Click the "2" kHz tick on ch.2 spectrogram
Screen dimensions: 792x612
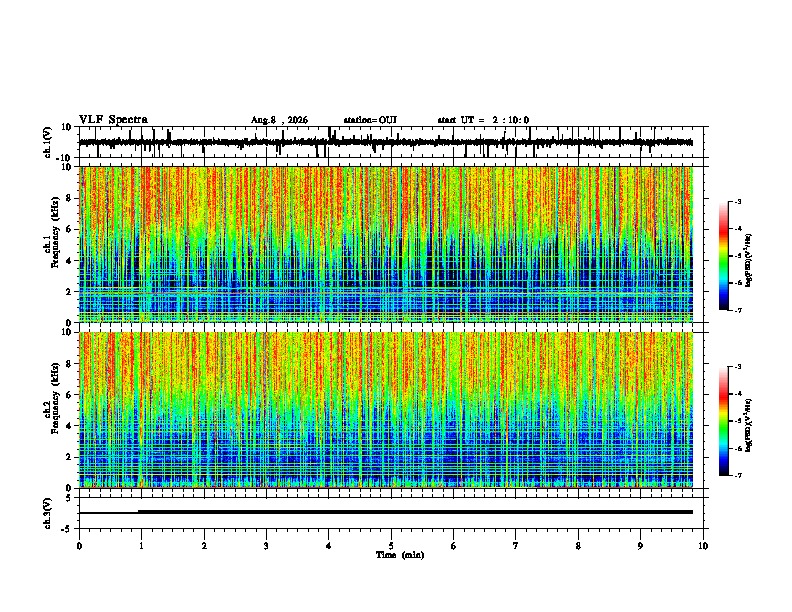tap(69, 457)
